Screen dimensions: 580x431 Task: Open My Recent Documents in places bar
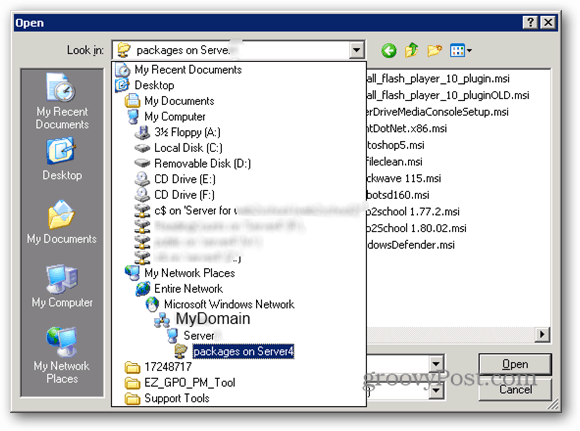coord(62,101)
